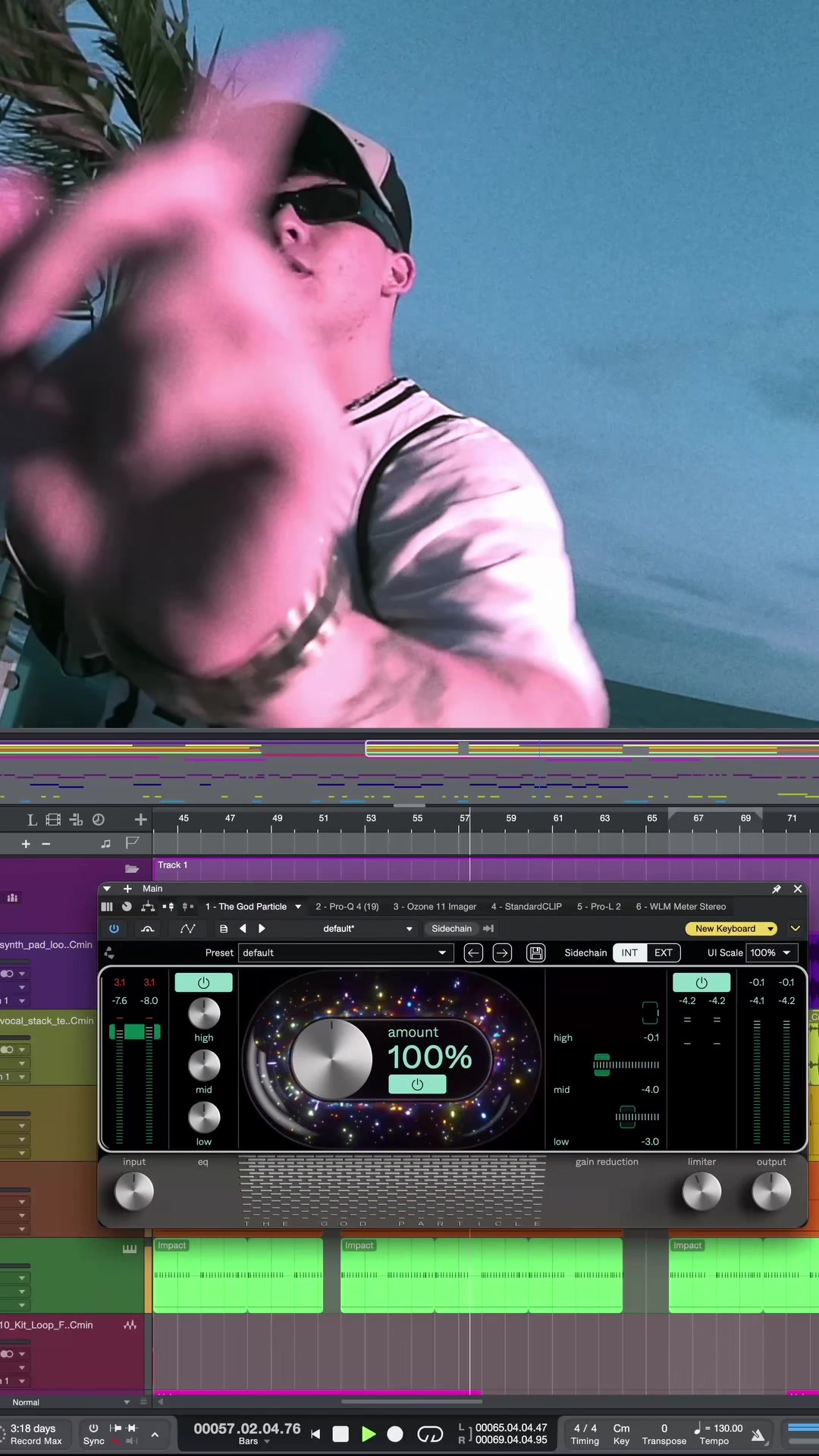Open the Bars time format dropdown
This screenshot has height=1456, width=819.
click(255, 1442)
